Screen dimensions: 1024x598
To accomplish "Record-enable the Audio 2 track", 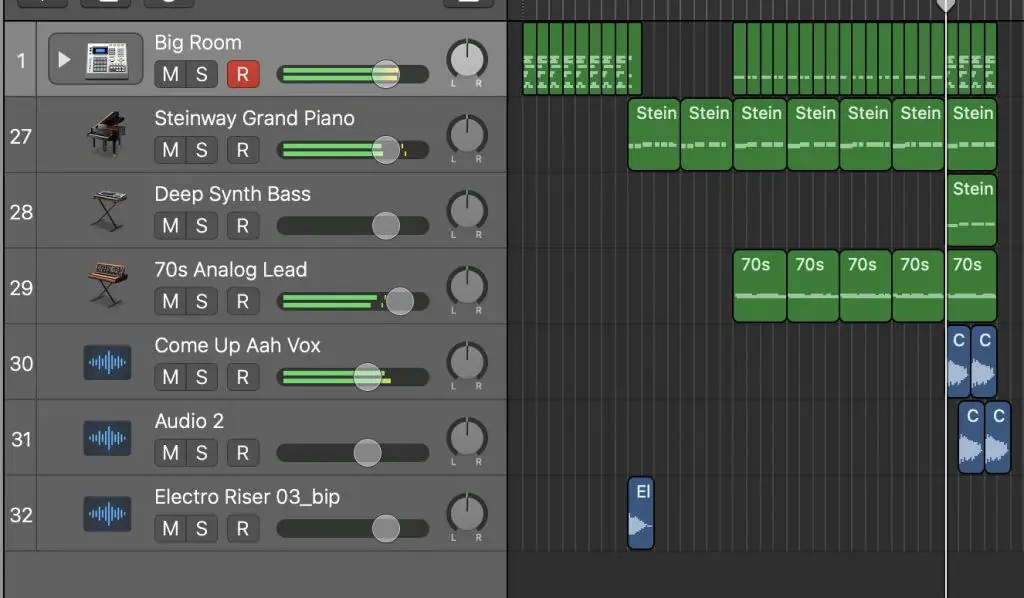I will pyautogui.click(x=243, y=453).
